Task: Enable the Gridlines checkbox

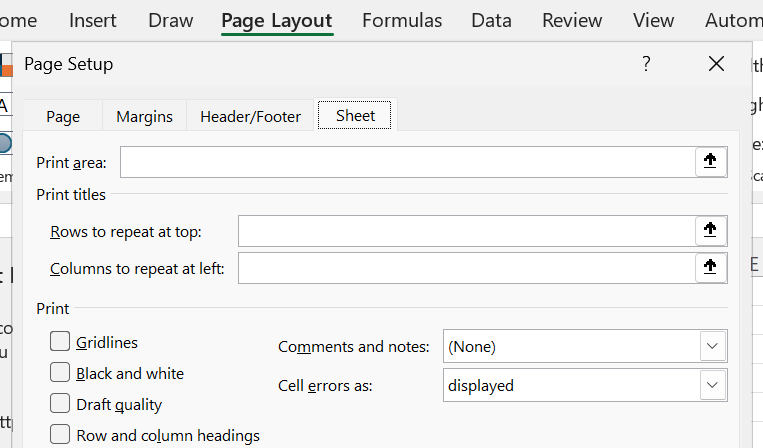Action: click(x=61, y=342)
